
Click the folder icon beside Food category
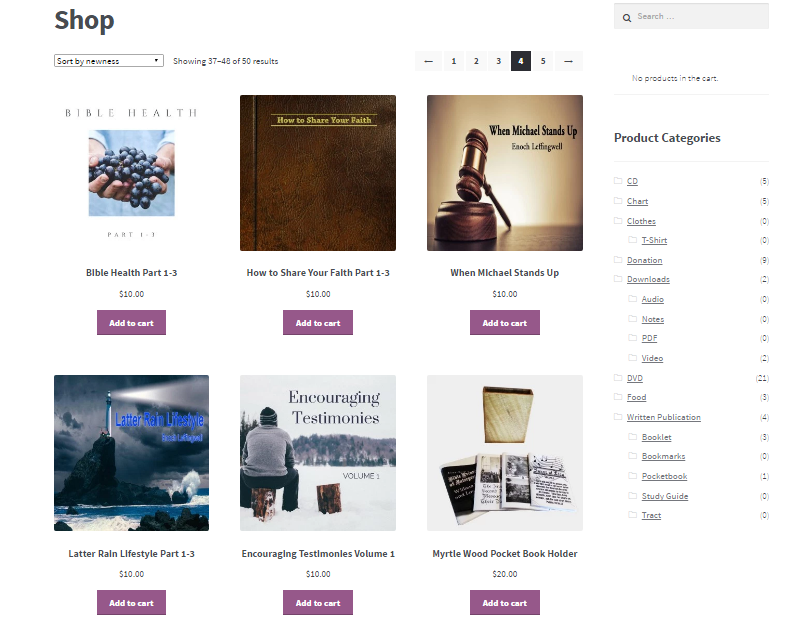coord(618,396)
